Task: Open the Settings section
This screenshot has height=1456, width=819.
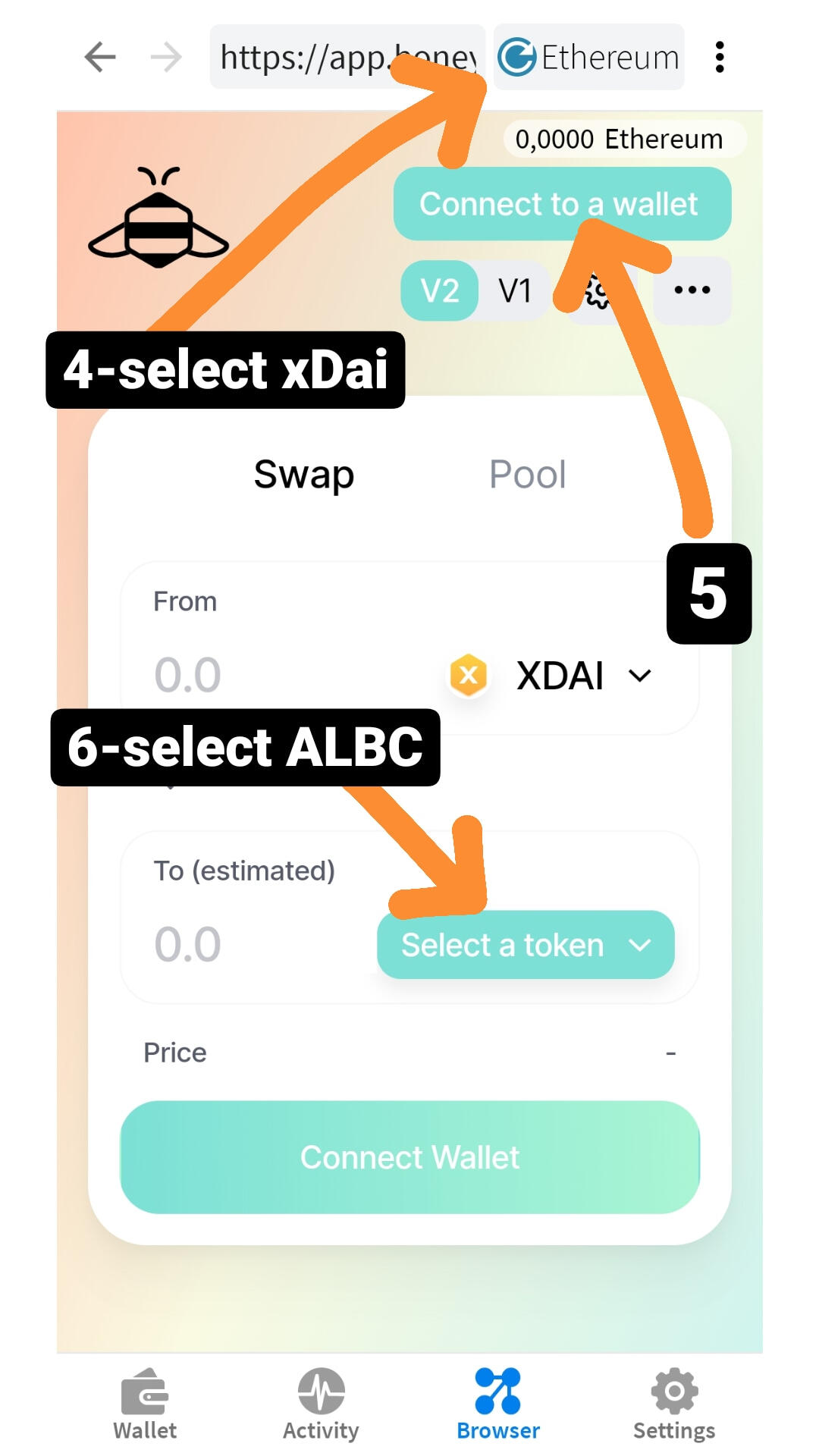Action: pos(674,1404)
